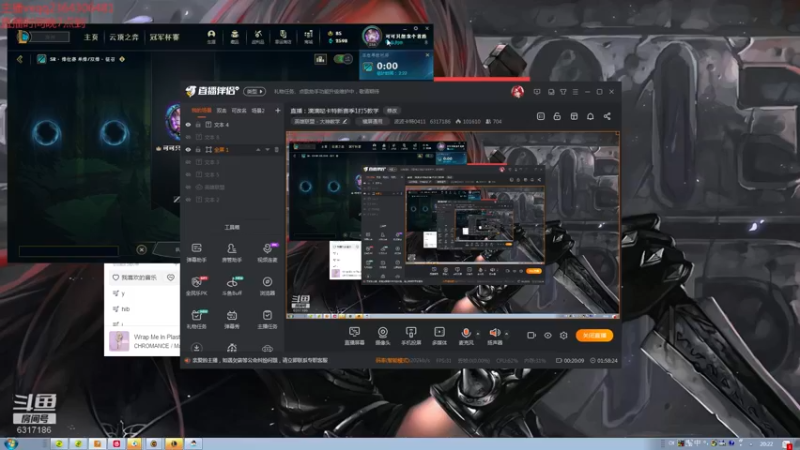Viewport: 800px width, 450px height.
Task: Click the round X cancel button in lobby
Action: [x=141, y=249]
